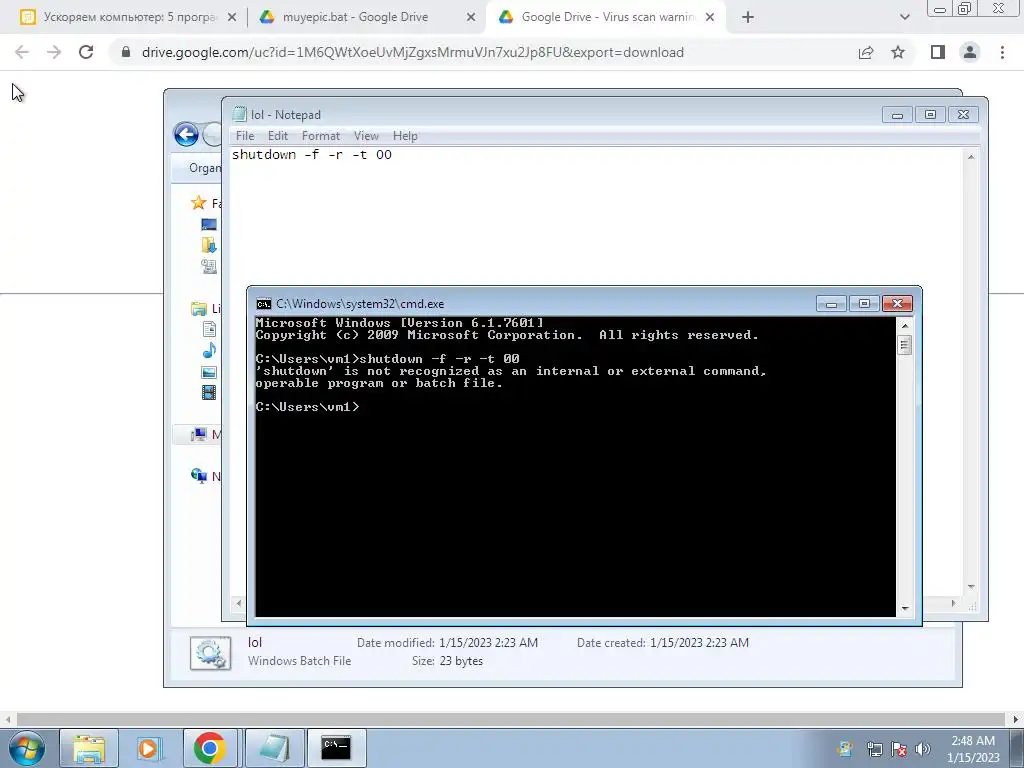Click Notepad scroll left arrow

(x=238, y=603)
